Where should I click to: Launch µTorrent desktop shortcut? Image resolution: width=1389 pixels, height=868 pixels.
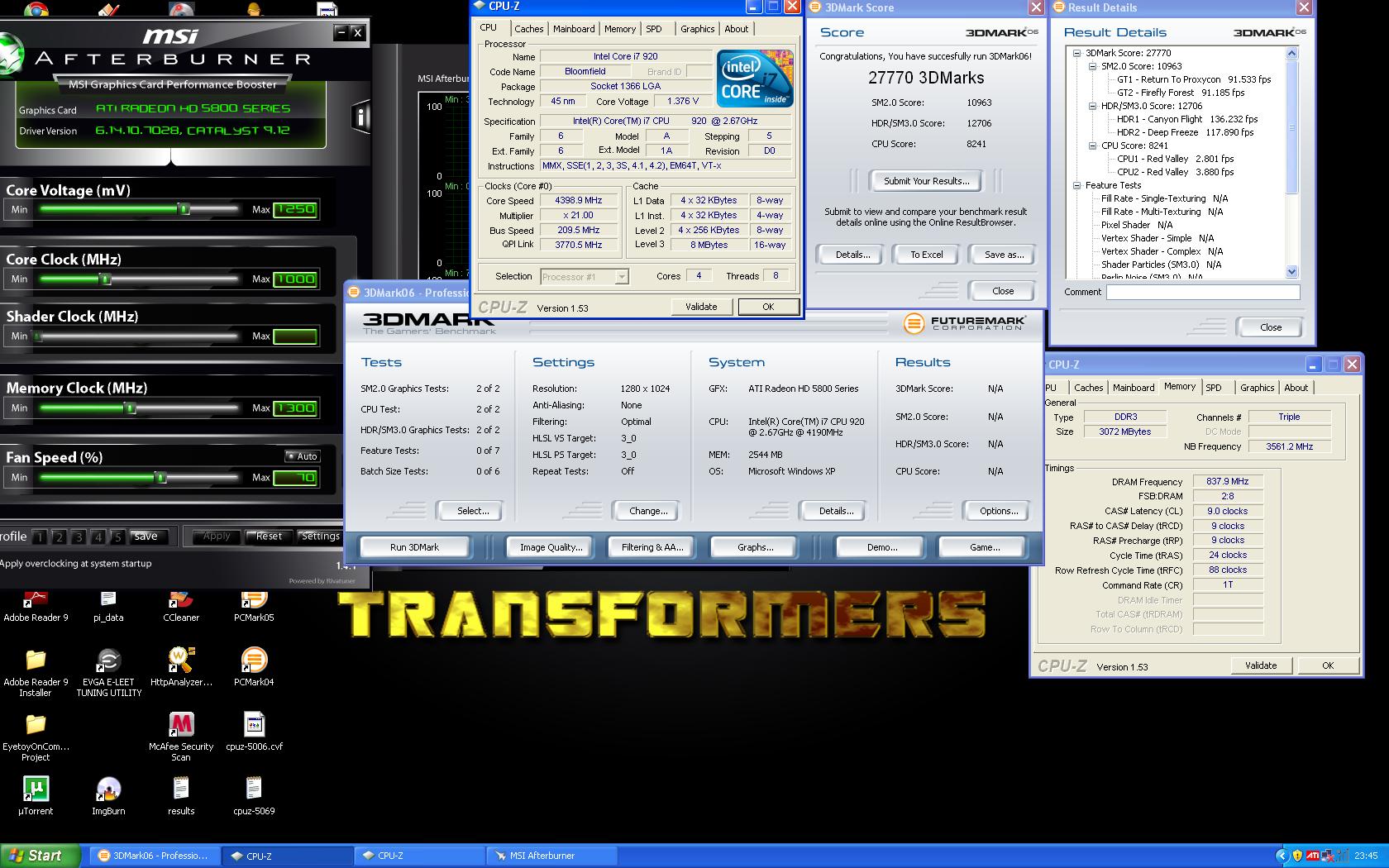[36, 796]
